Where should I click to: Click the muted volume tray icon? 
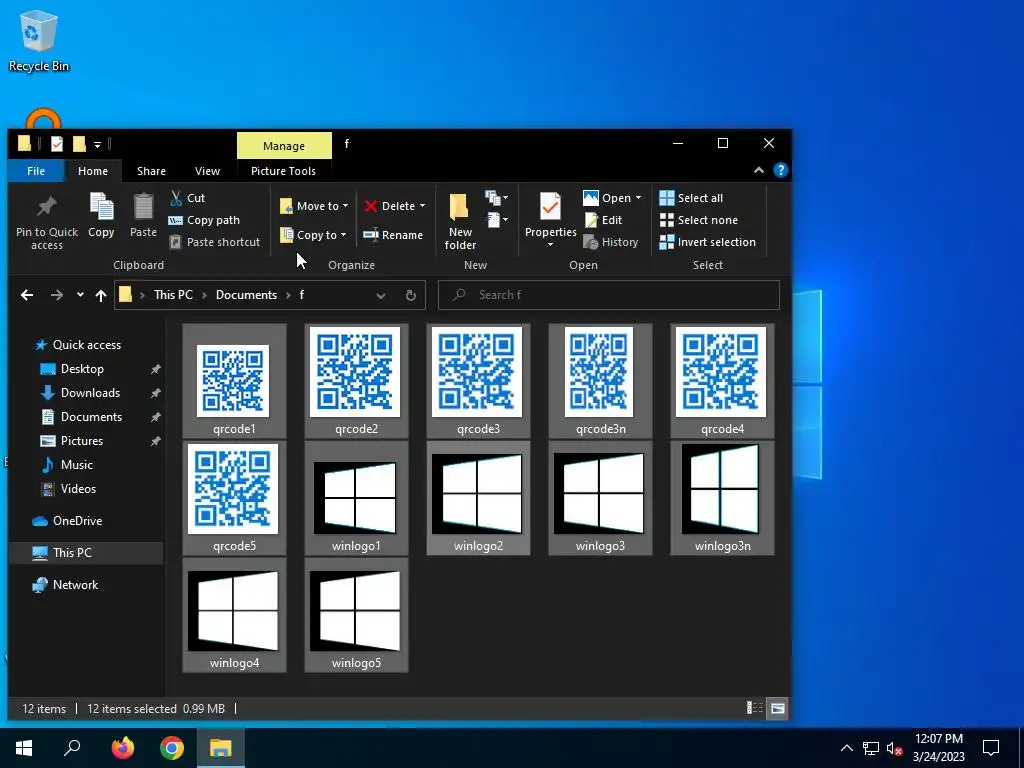(895, 748)
